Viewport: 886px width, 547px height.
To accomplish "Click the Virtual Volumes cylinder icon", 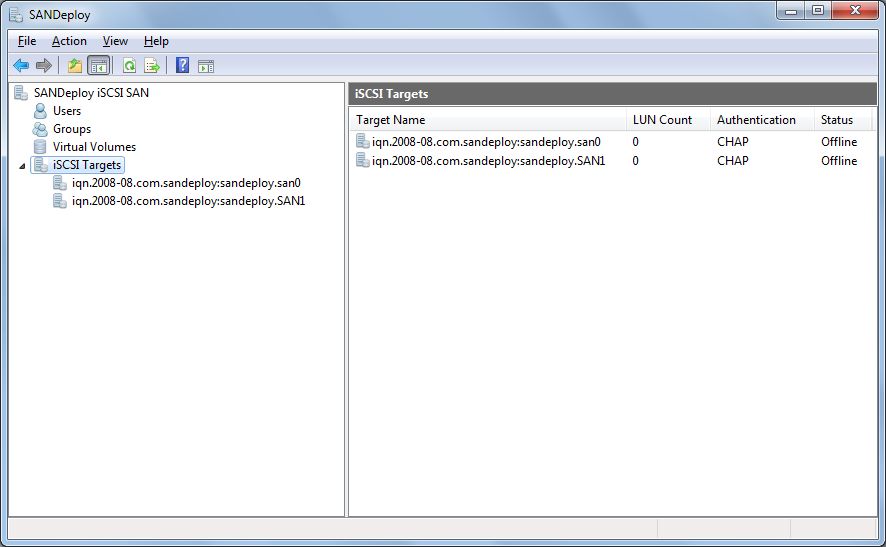I will point(40,147).
